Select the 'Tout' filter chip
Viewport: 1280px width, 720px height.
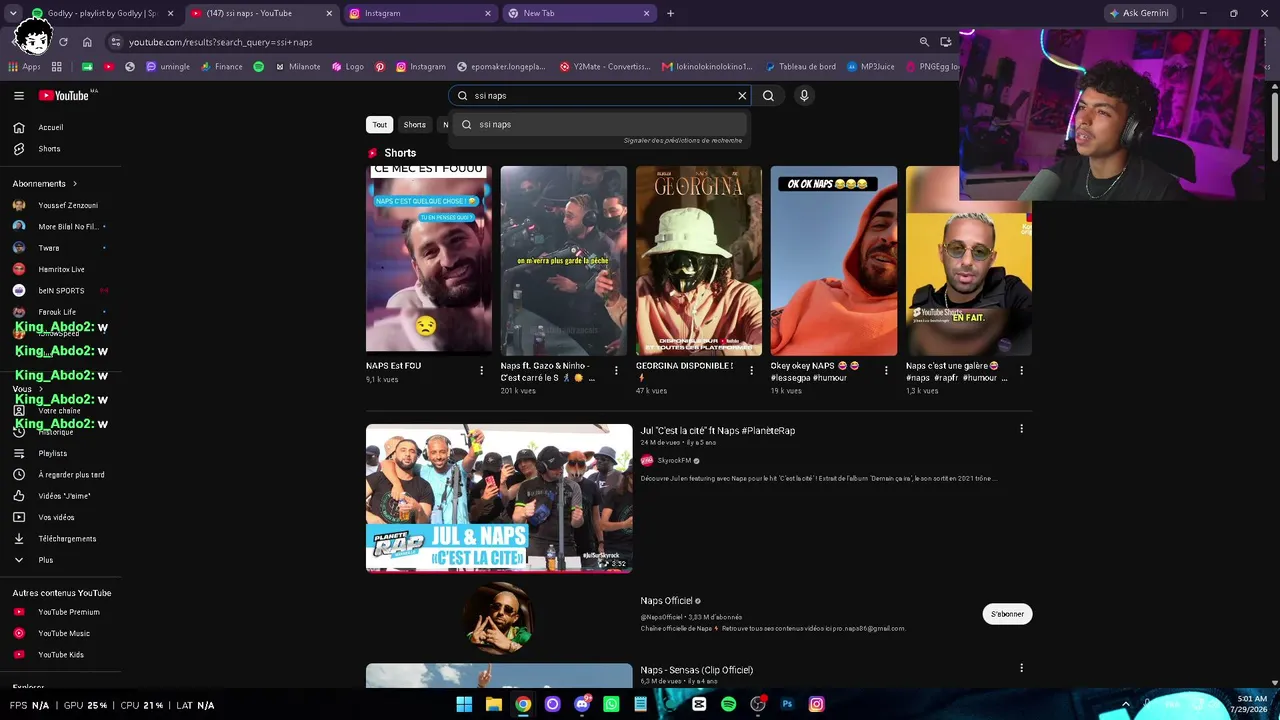coord(380,125)
